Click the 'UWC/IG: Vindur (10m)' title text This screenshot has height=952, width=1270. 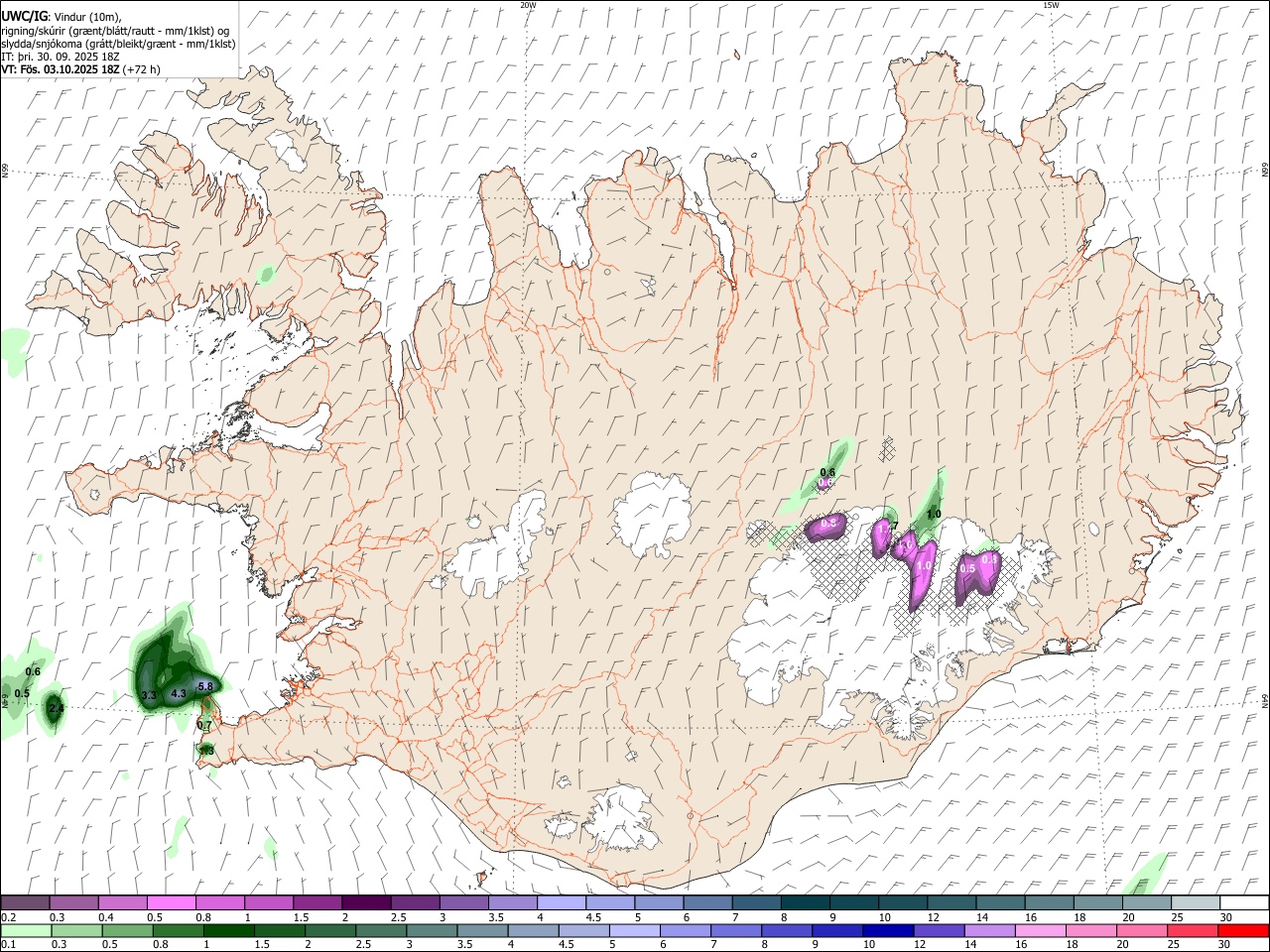(60, 17)
